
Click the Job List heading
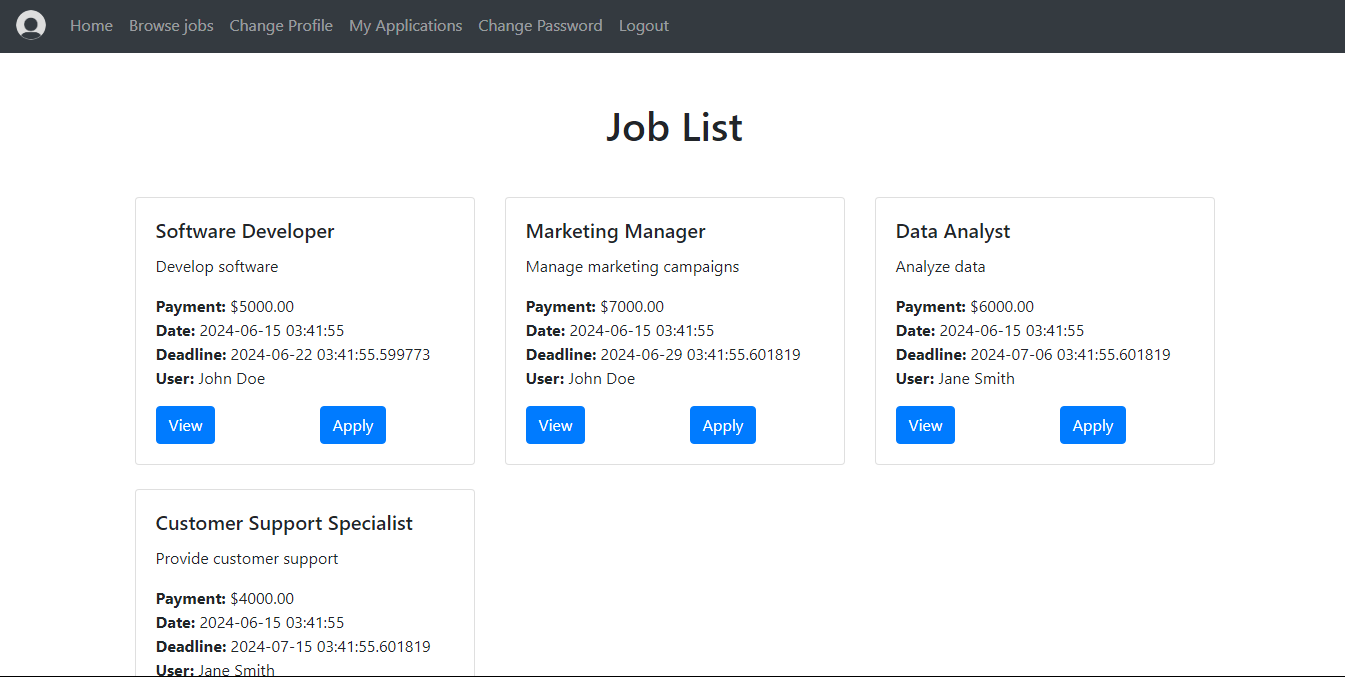(x=674, y=127)
